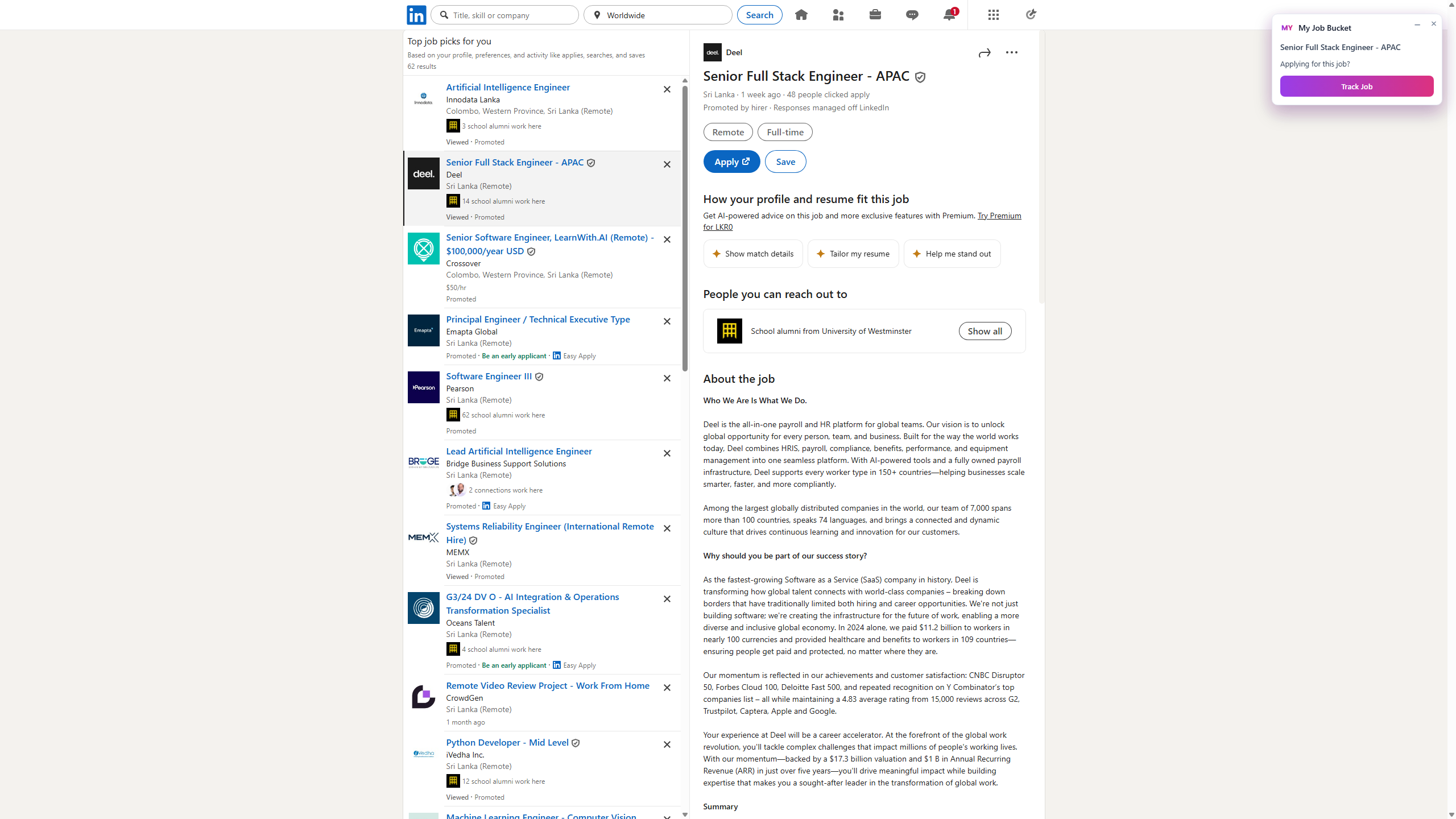The width and height of the screenshot is (1456, 819).
Task: Click '14 school alumni work here' text
Action: click(503, 201)
